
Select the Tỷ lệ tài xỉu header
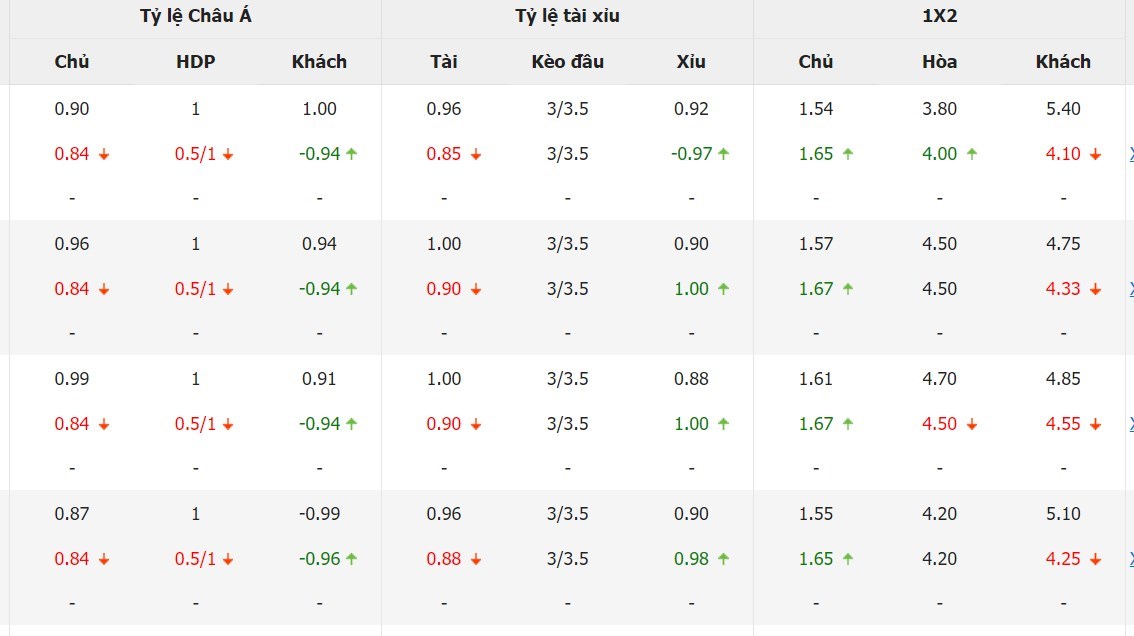(567, 16)
